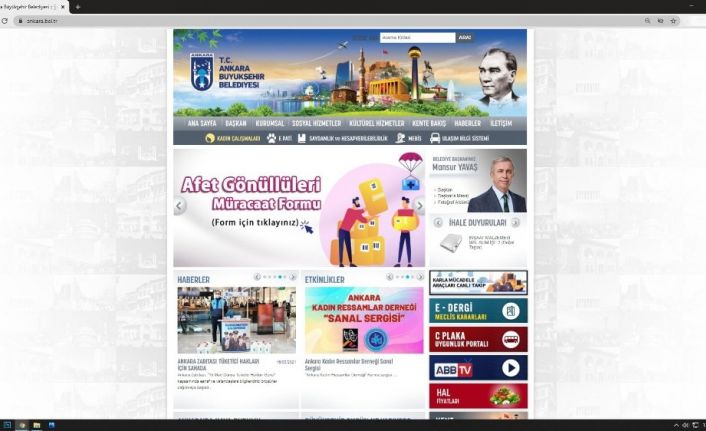
Task: Open C Plaka Uygunluk Portalı banner
Action: [478, 339]
